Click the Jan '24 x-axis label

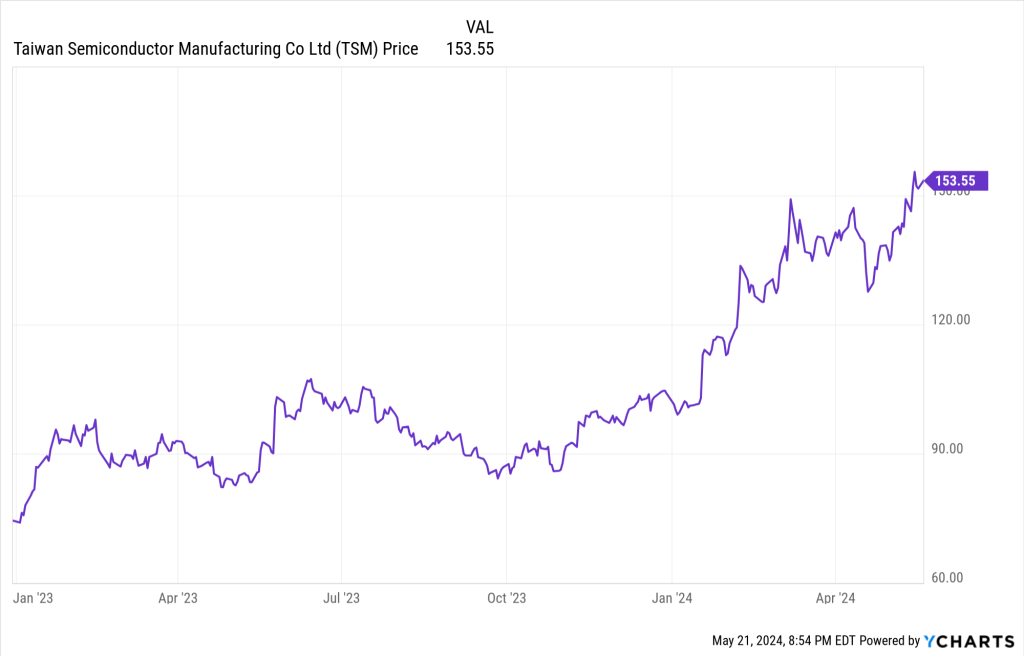[671, 599]
